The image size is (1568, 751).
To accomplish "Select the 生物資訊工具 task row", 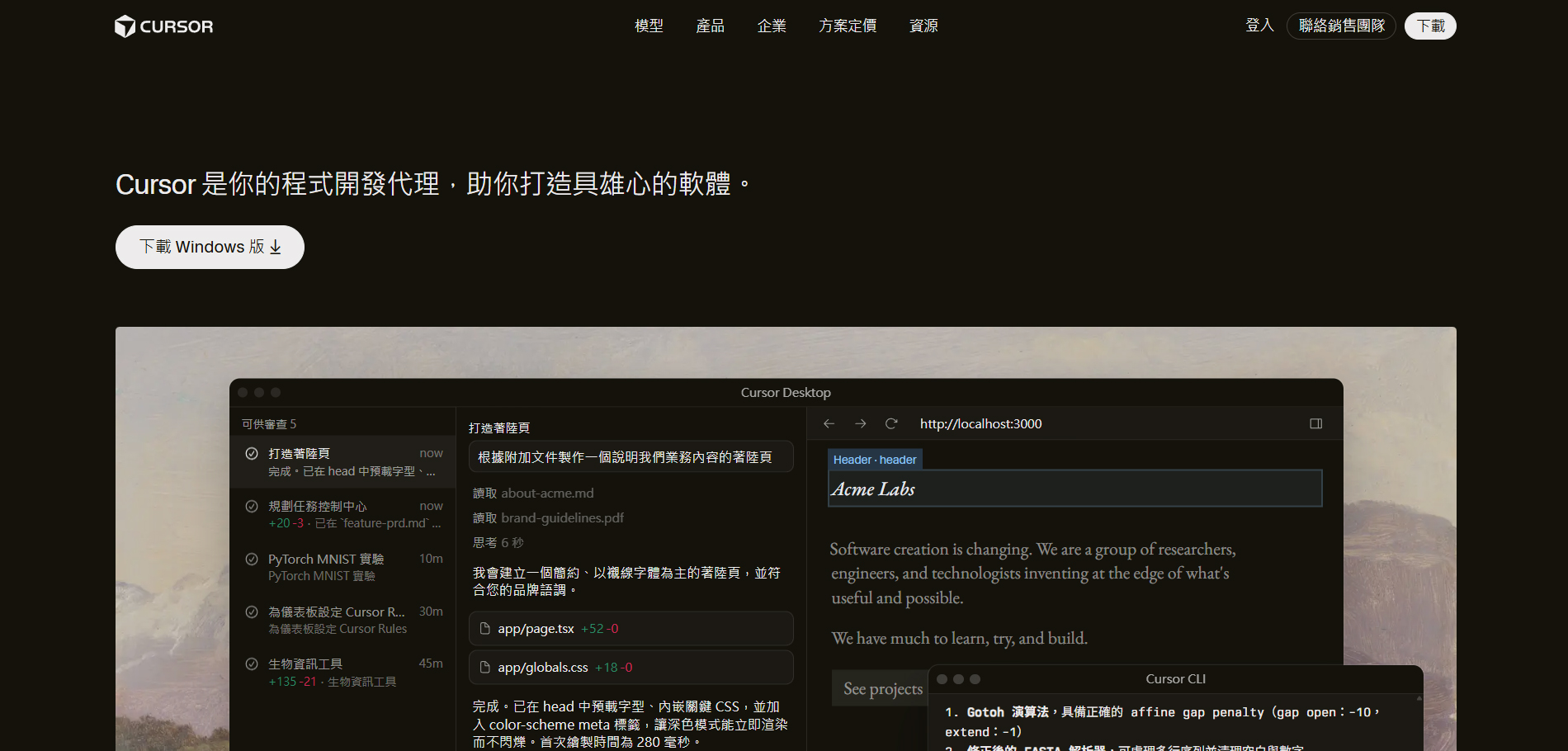I will click(x=343, y=672).
